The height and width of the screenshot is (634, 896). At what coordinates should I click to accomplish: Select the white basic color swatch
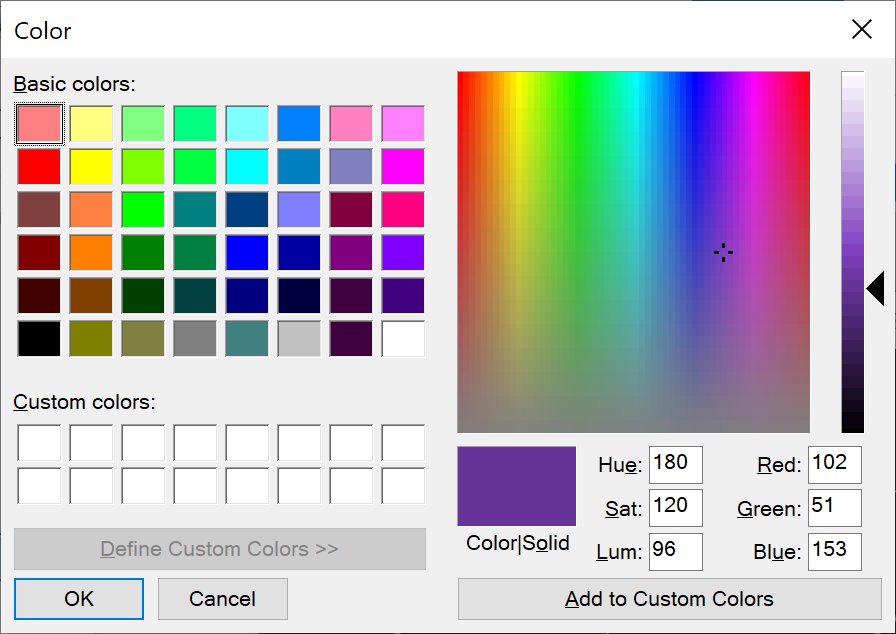click(403, 338)
